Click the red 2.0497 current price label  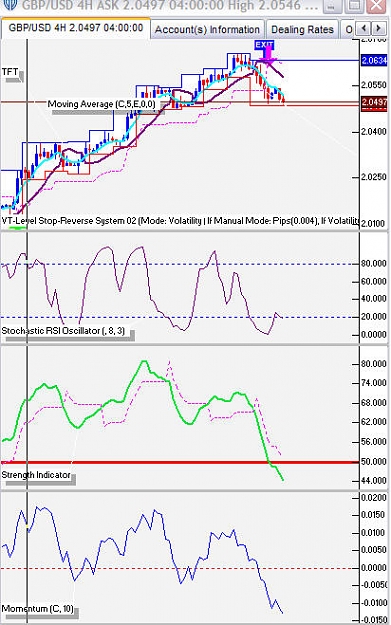[374, 102]
